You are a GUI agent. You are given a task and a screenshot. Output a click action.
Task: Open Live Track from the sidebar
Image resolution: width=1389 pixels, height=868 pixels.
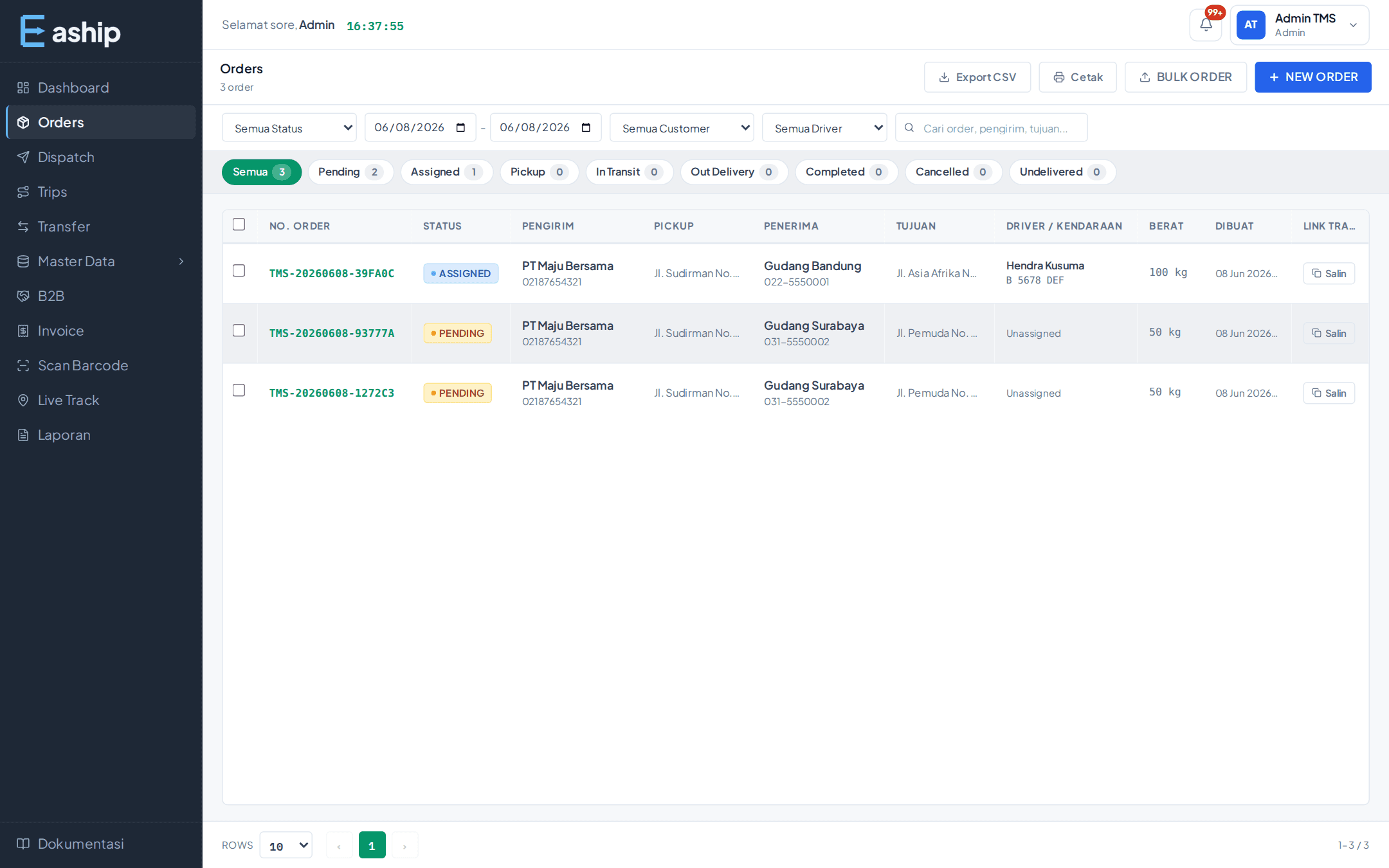pyautogui.click(x=101, y=400)
